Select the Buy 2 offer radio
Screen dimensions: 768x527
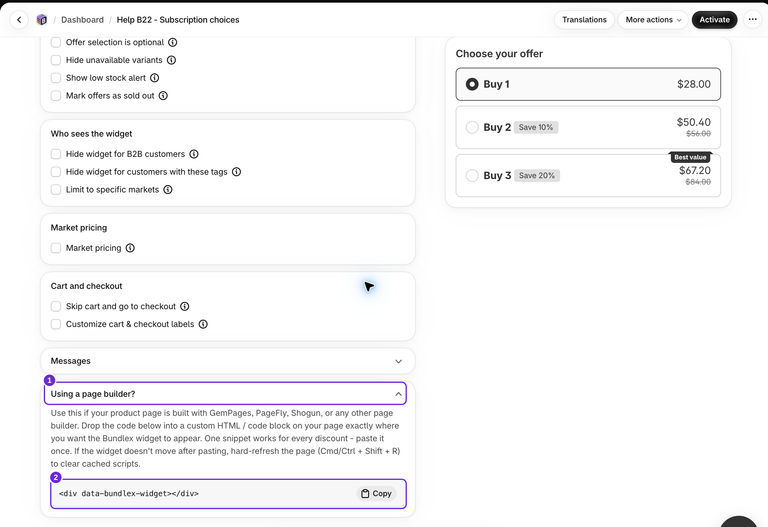coord(472,127)
